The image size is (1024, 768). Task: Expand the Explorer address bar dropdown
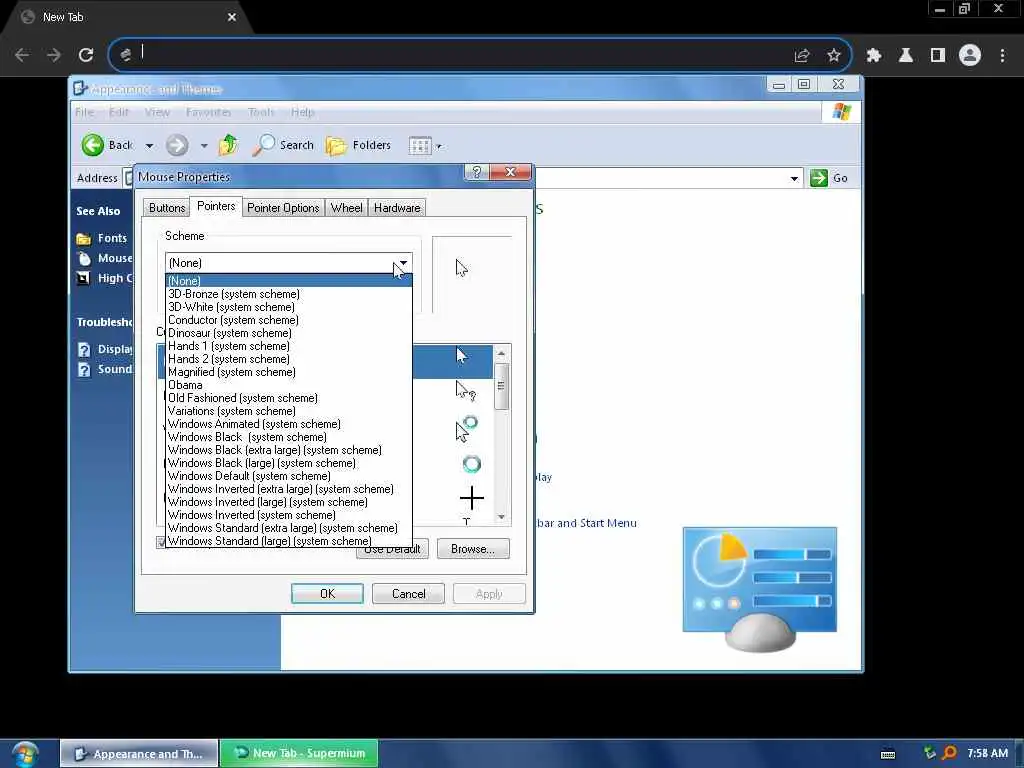coord(794,178)
